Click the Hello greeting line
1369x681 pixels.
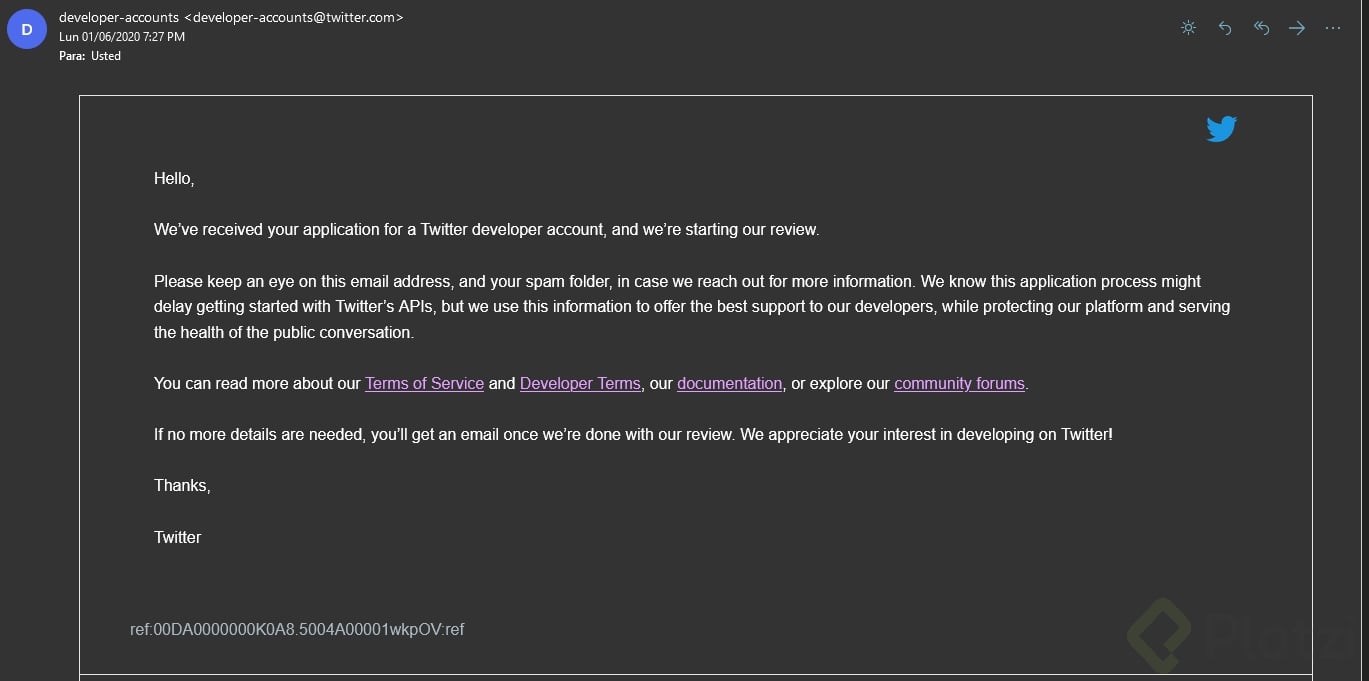[x=174, y=179]
